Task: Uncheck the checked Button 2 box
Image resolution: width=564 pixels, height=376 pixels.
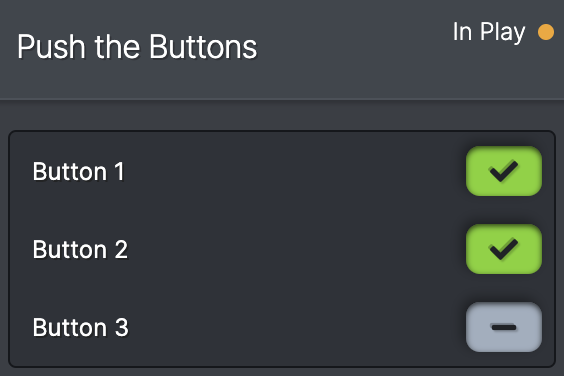Action: [504, 249]
